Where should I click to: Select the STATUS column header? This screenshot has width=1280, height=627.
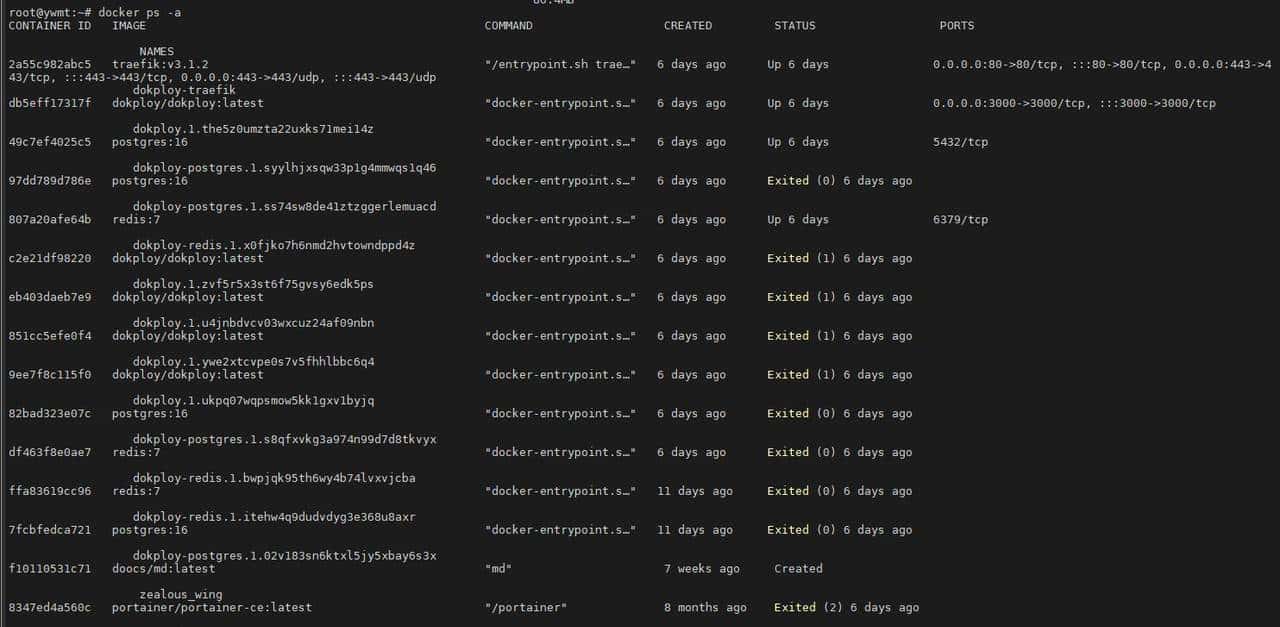[x=794, y=25]
